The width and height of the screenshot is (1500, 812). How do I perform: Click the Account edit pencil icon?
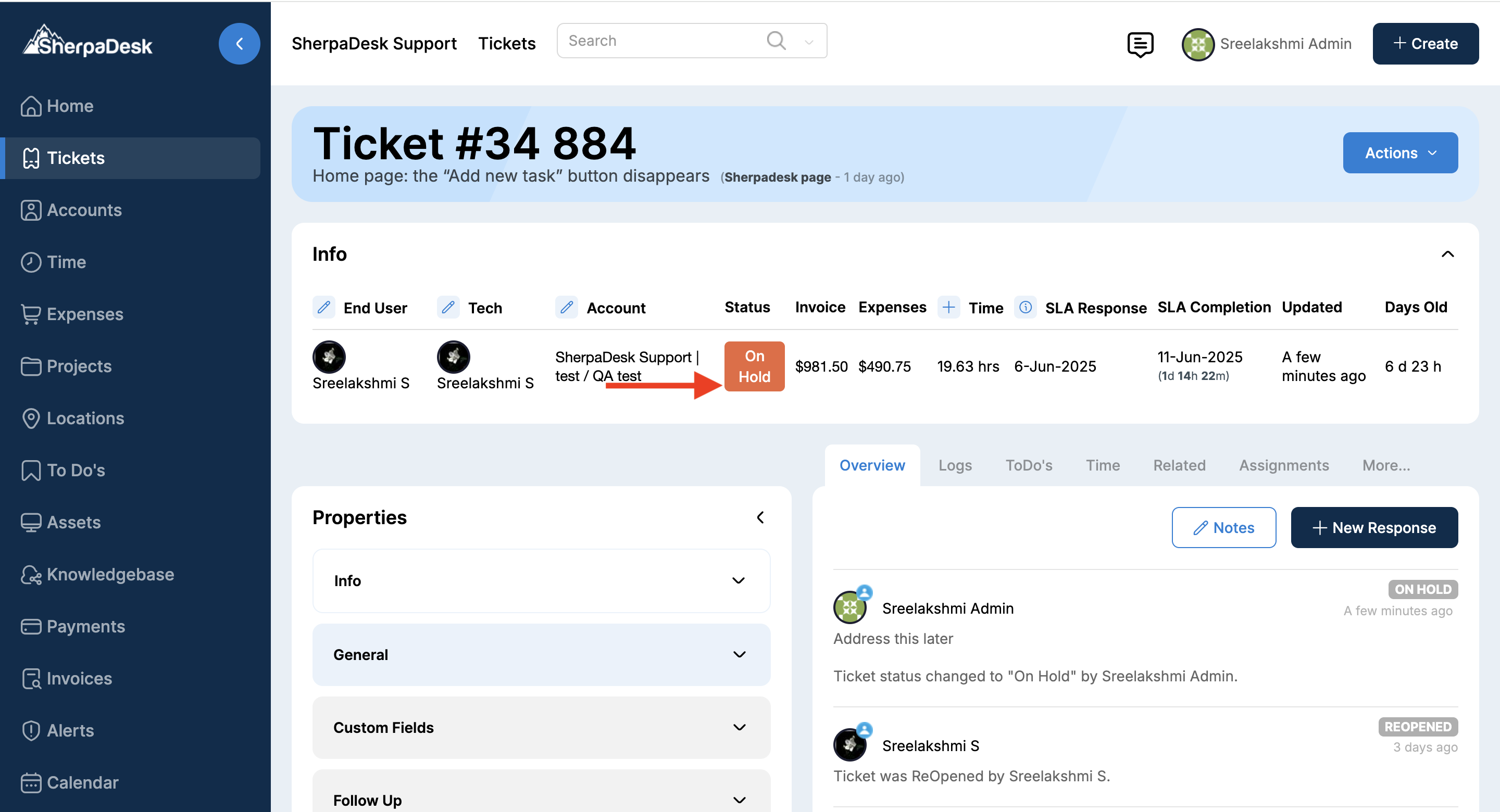click(566, 307)
